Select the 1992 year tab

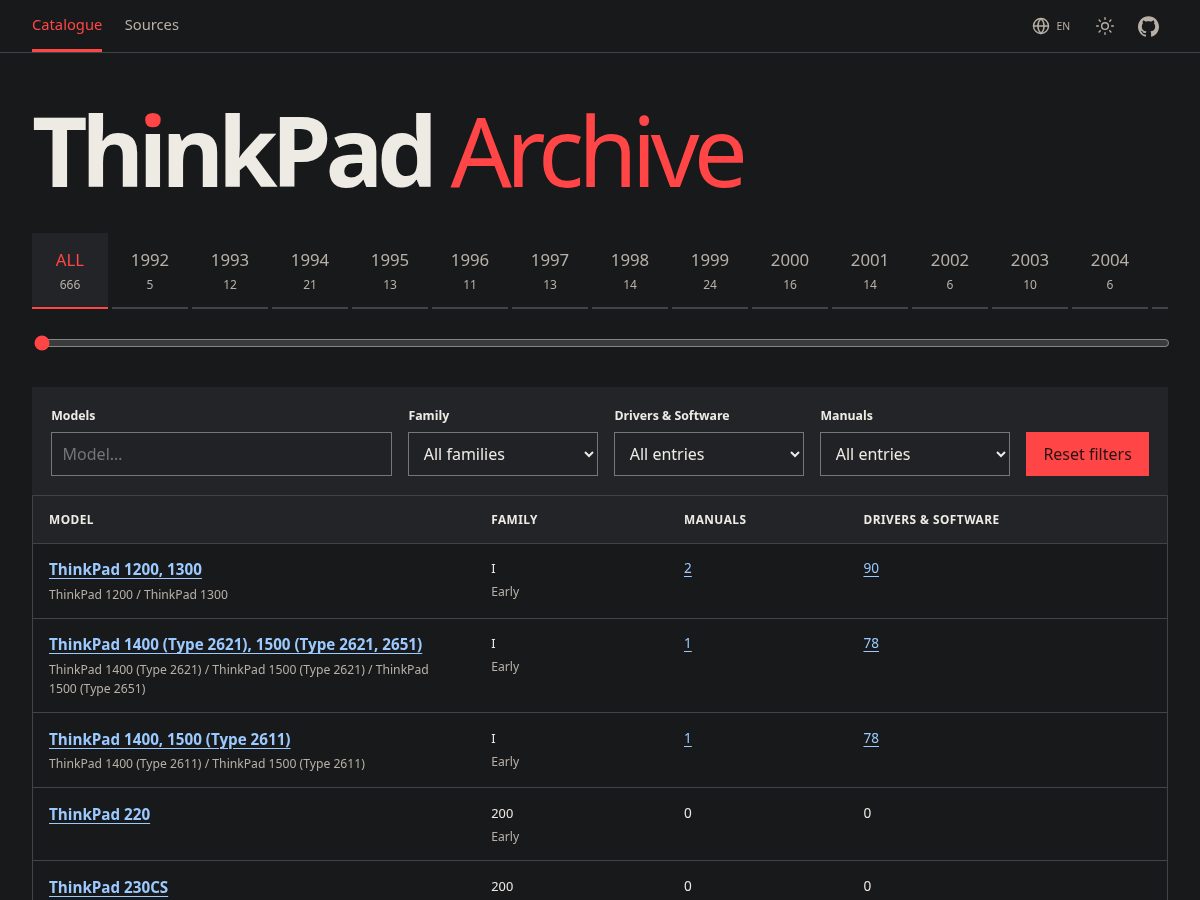click(150, 271)
